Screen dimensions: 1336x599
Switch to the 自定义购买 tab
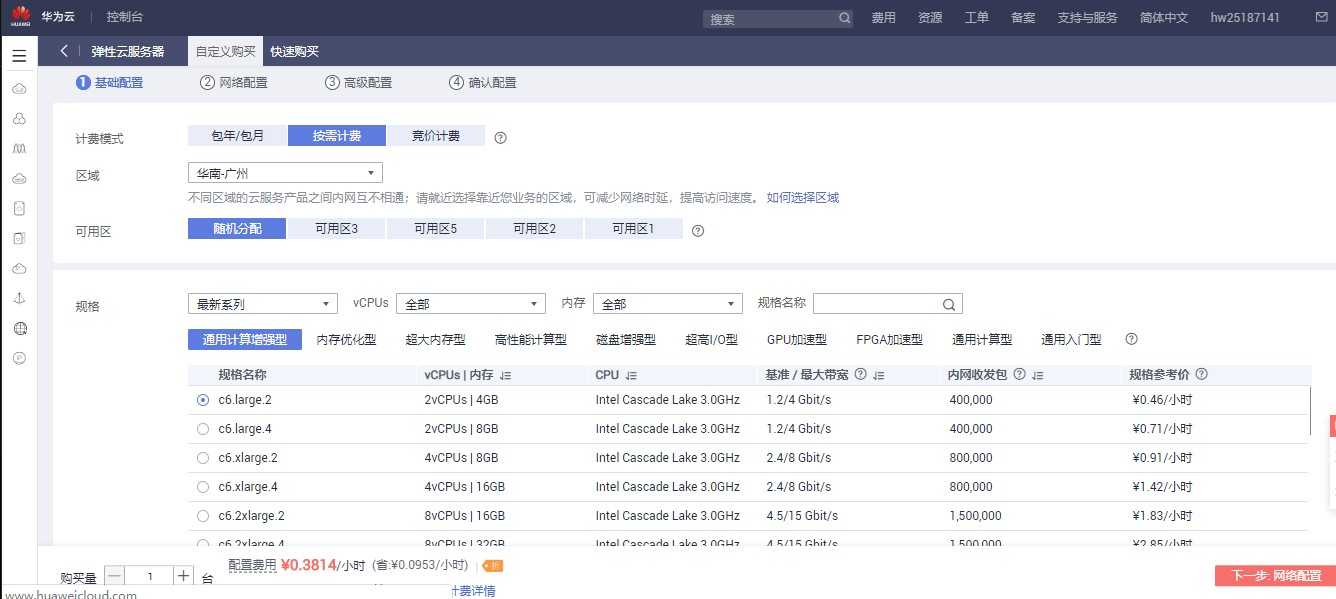coord(226,51)
